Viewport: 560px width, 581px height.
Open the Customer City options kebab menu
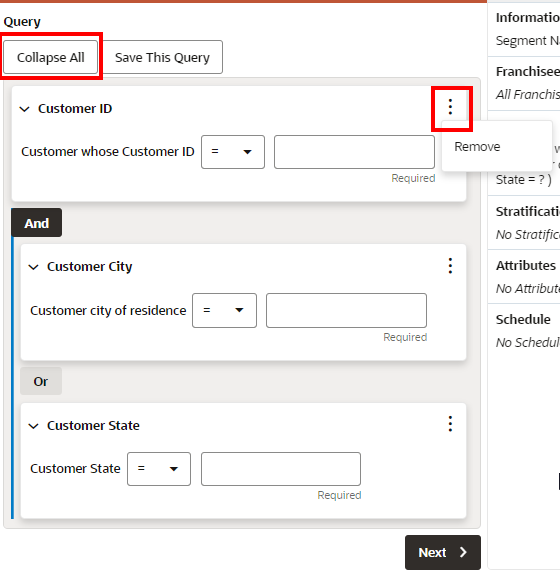[450, 266]
